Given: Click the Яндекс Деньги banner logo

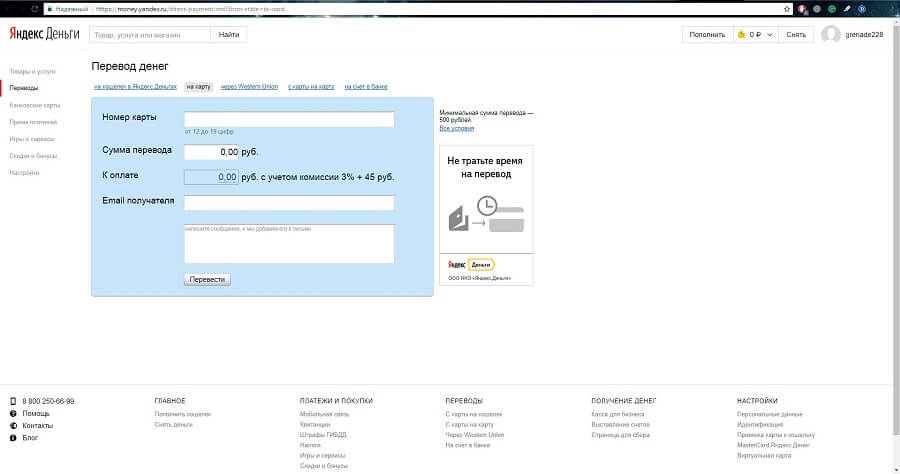Looking at the screenshot, I should pos(471,265).
